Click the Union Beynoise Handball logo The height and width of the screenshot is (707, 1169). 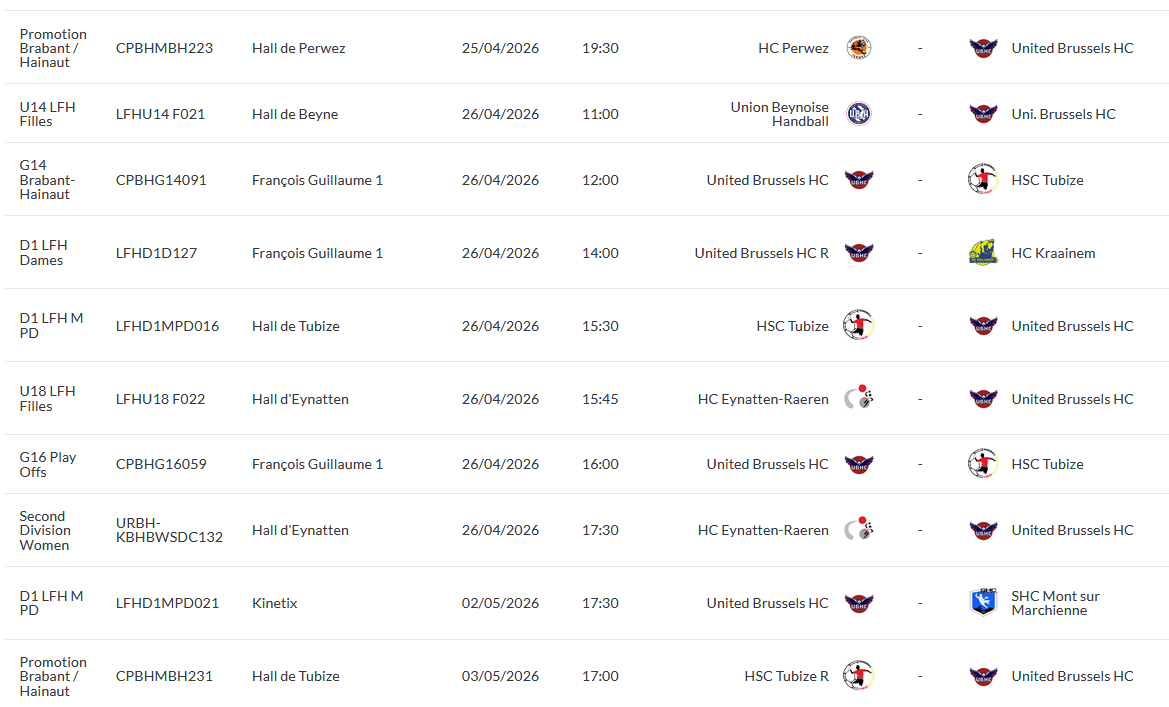[x=858, y=114]
